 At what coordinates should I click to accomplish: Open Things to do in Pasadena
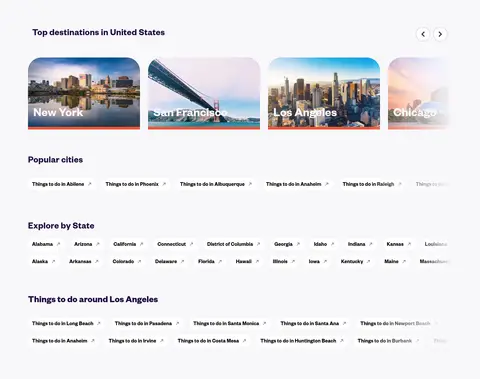coord(147,323)
